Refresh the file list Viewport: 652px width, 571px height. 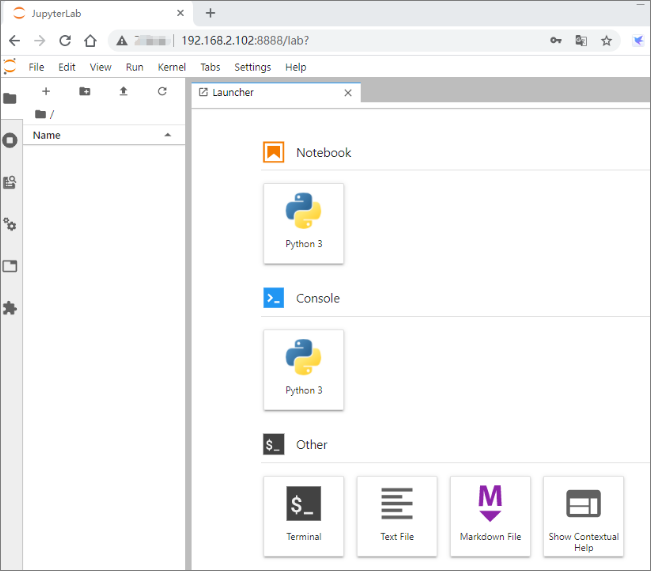click(x=162, y=91)
